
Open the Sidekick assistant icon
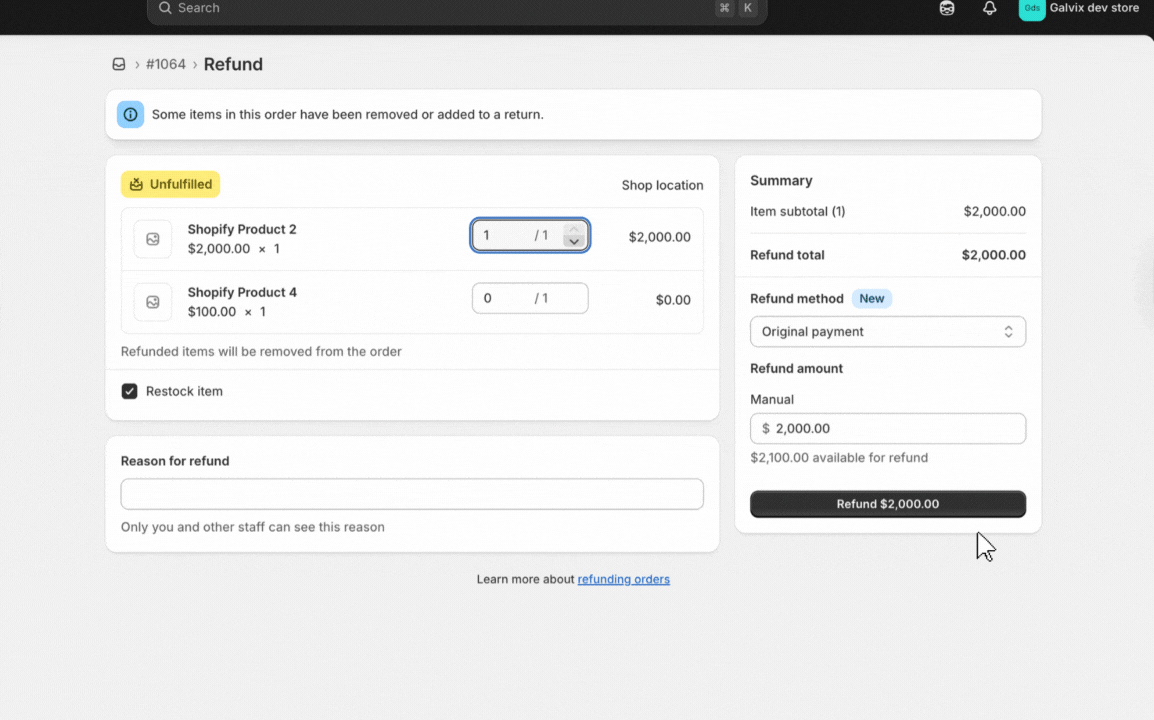point(946,8)
